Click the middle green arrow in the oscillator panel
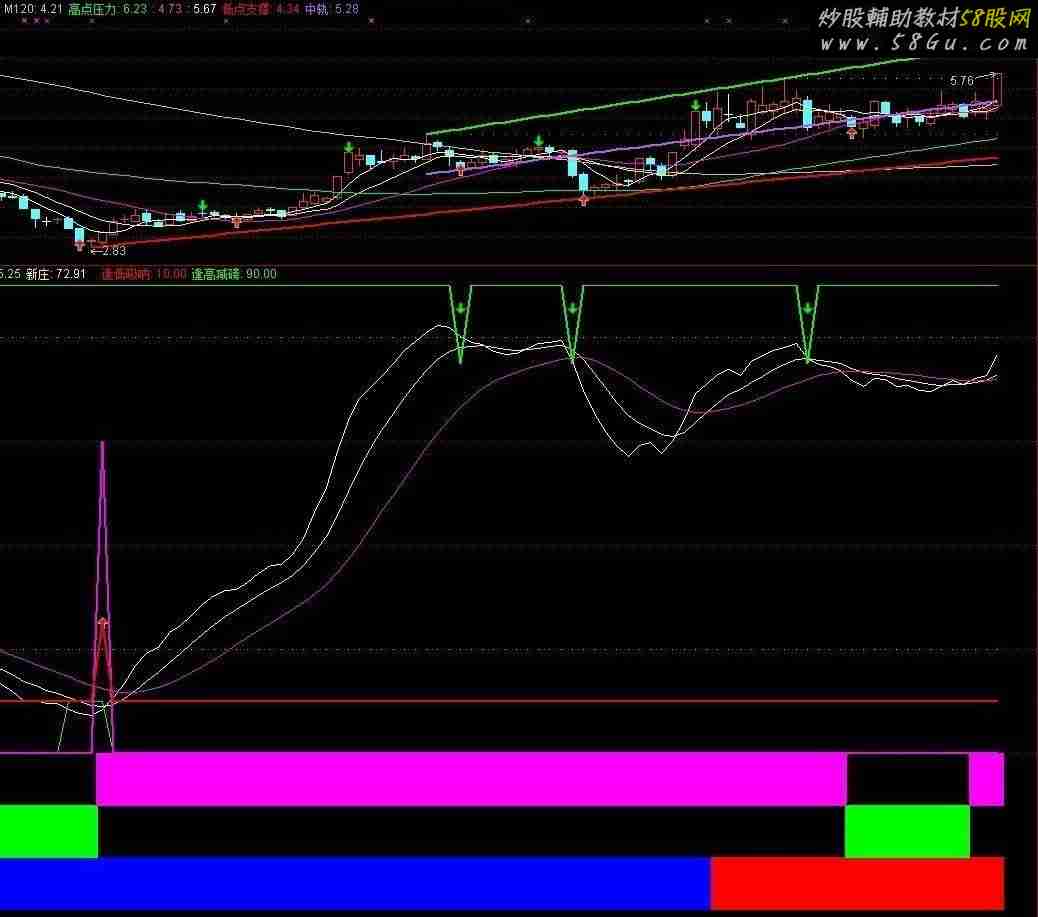This screenshot has height=917, width=1038. 572,309
